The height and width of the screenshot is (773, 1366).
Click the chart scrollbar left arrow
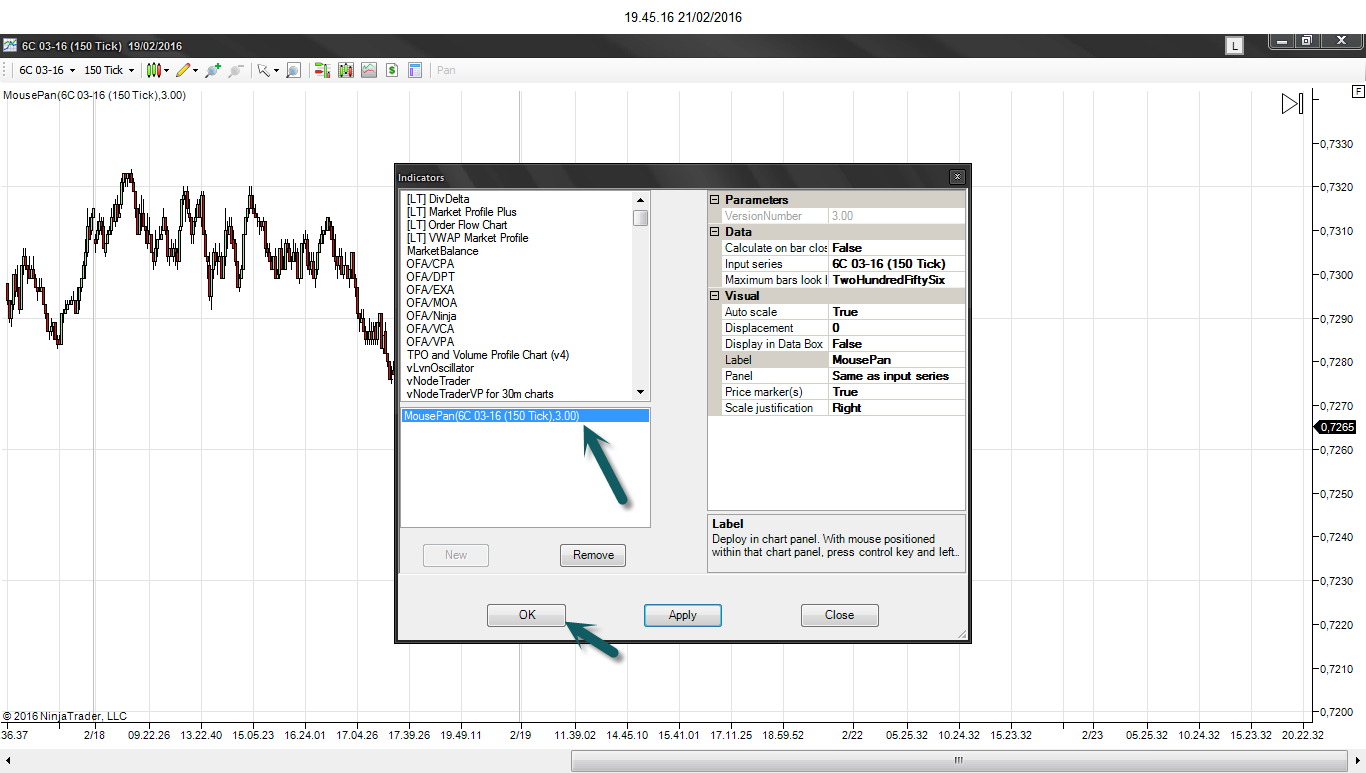pos(8,761)
